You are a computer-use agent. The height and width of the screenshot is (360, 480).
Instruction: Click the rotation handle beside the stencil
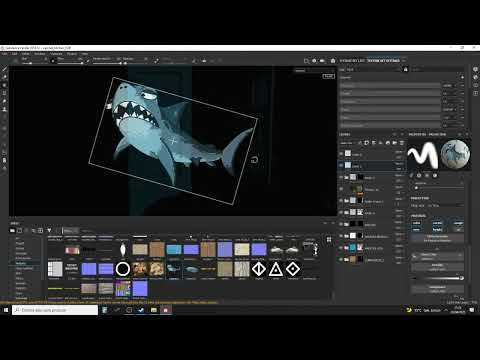point(254,160)
